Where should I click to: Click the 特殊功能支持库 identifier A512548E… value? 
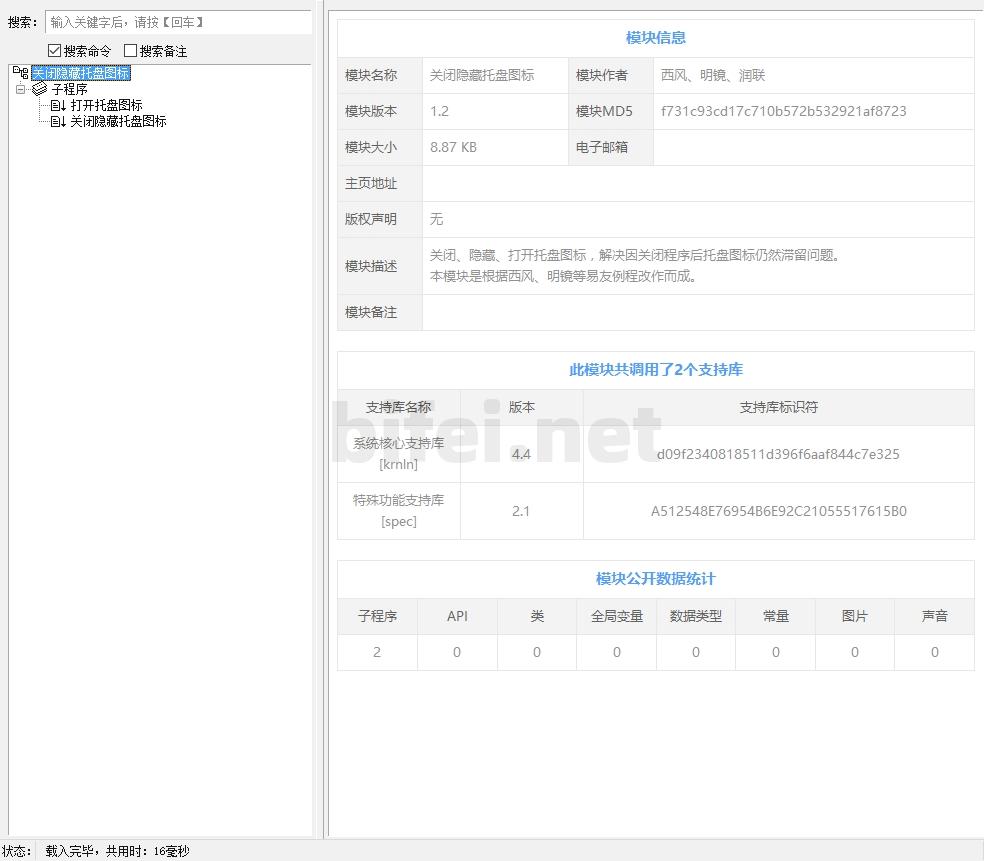[x=778, y=511]
